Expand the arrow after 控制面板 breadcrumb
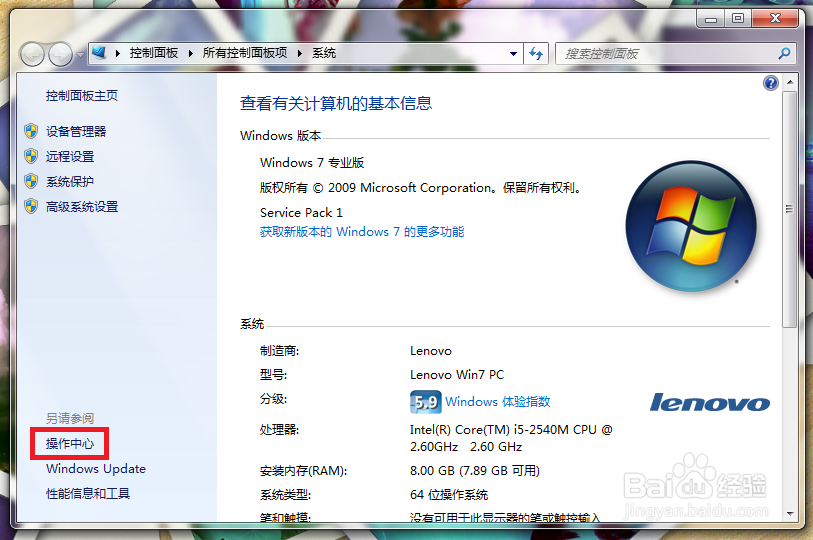Screen dimensions: 813x540 coord(191,53)
